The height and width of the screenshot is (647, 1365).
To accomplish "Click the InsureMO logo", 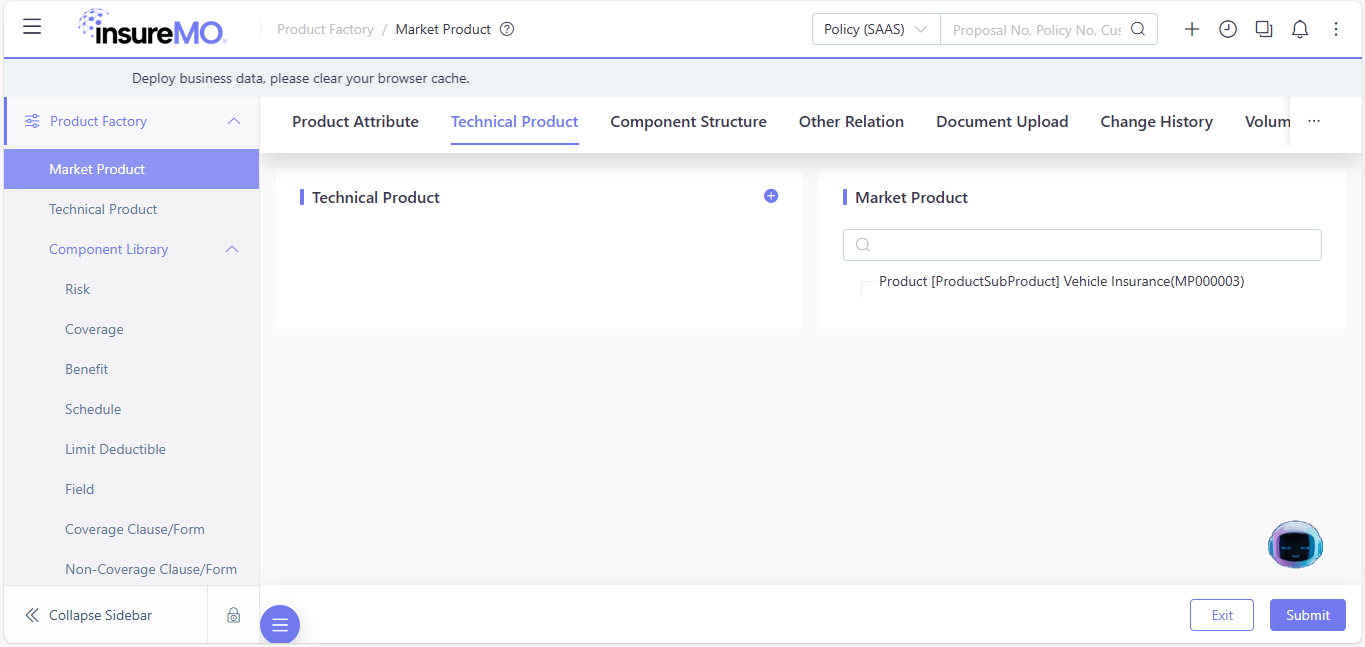I will pyautogui.click(x=152, y=27).
